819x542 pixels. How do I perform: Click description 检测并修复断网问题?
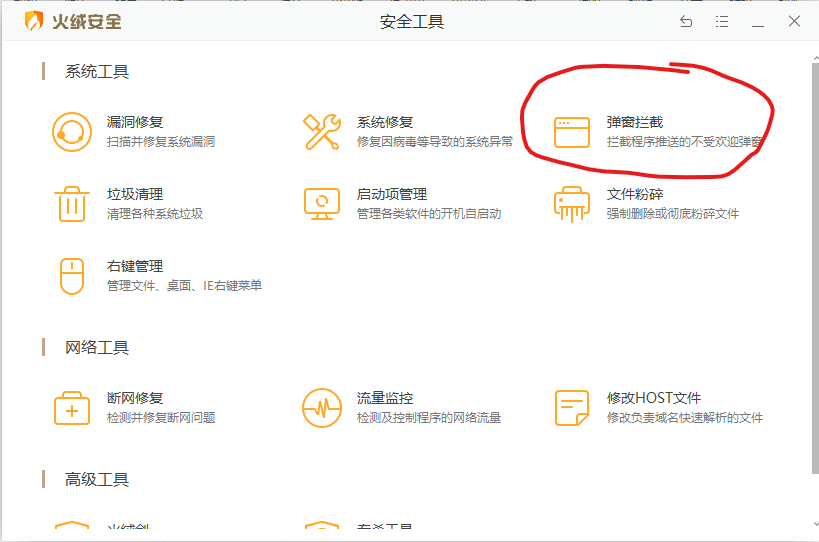(x=161, y=417)
